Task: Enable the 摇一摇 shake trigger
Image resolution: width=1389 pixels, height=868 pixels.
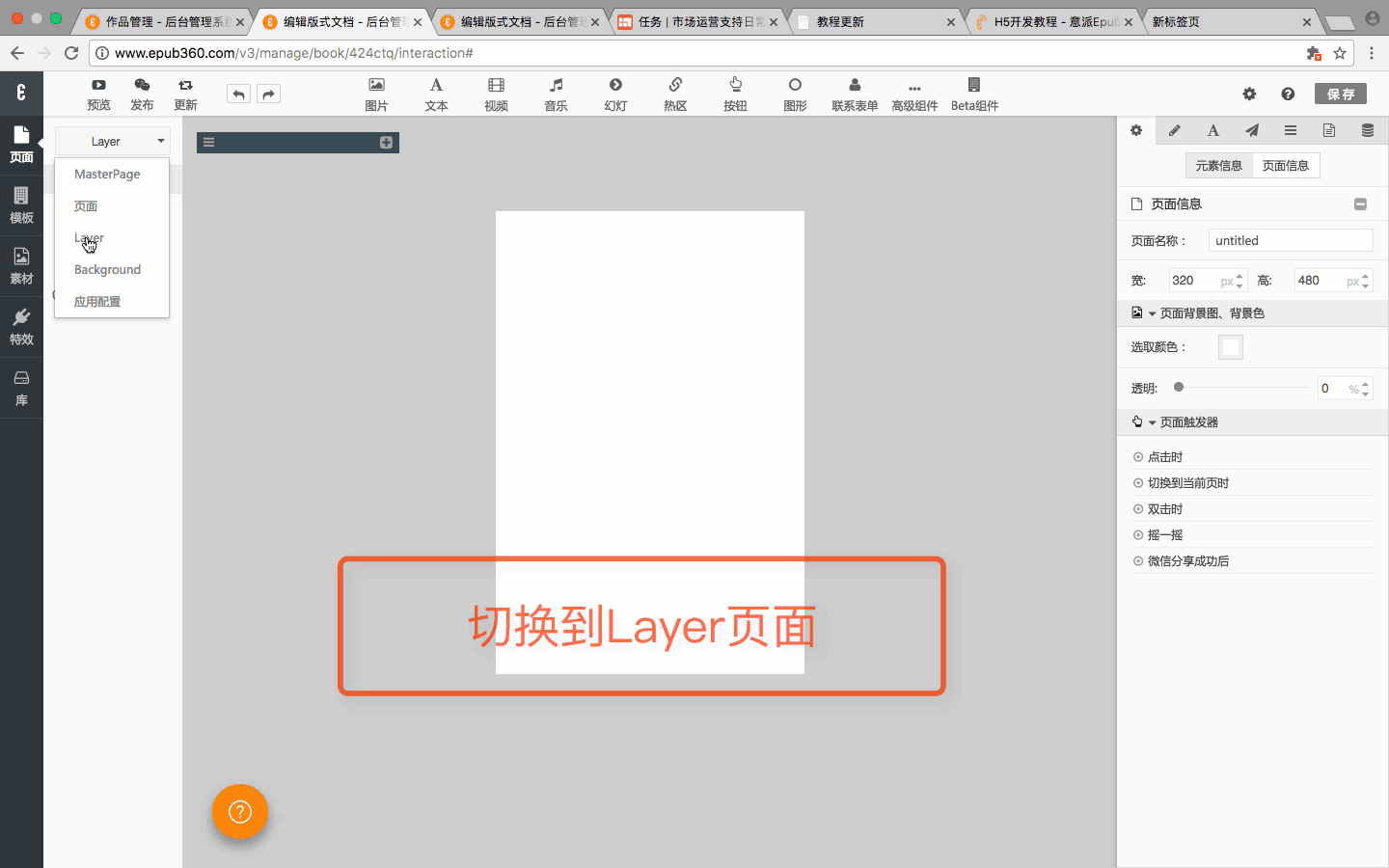Action: tap(1164, 535)
